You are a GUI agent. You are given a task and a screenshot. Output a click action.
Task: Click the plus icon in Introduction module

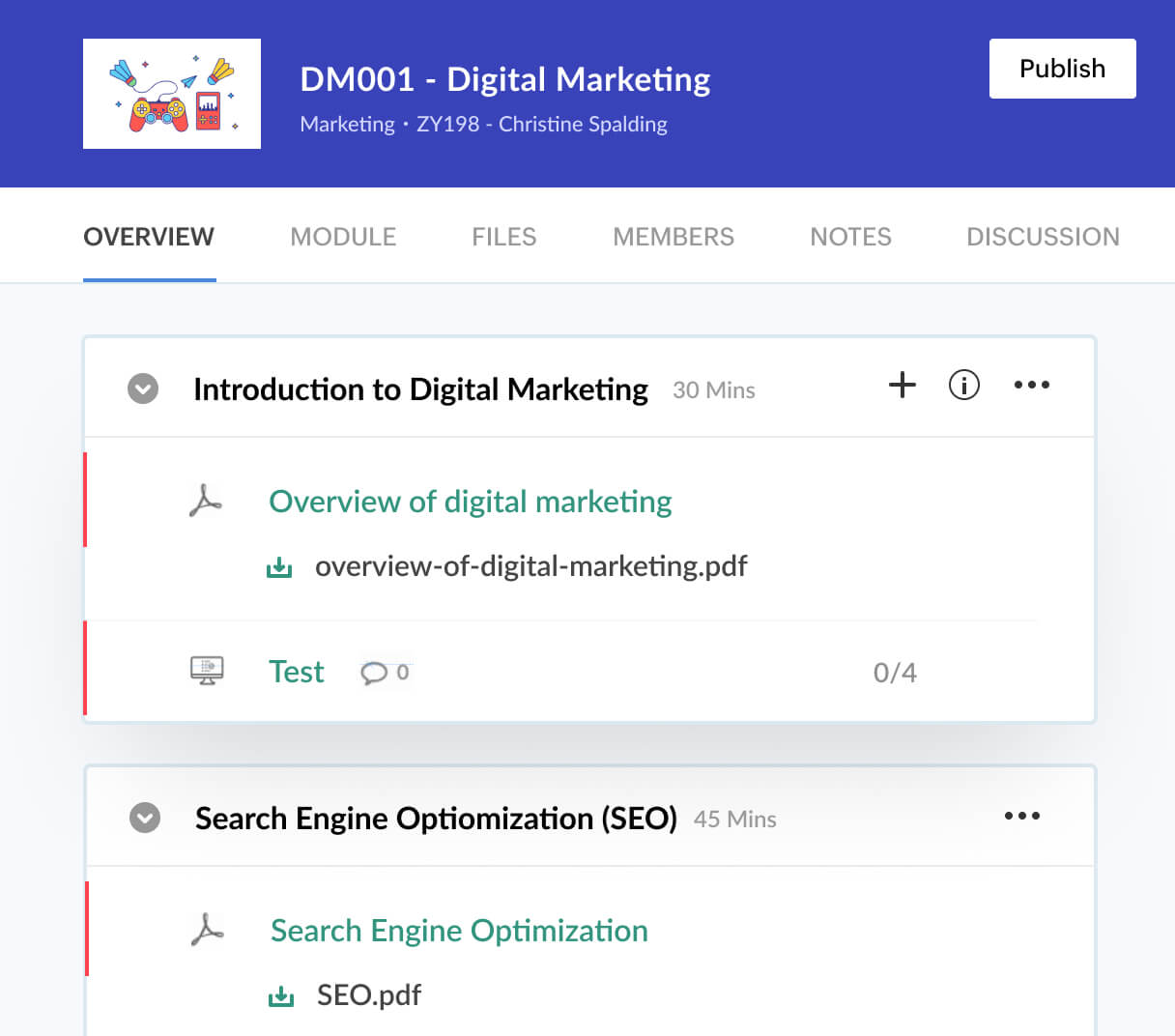[x=902, y=385]
